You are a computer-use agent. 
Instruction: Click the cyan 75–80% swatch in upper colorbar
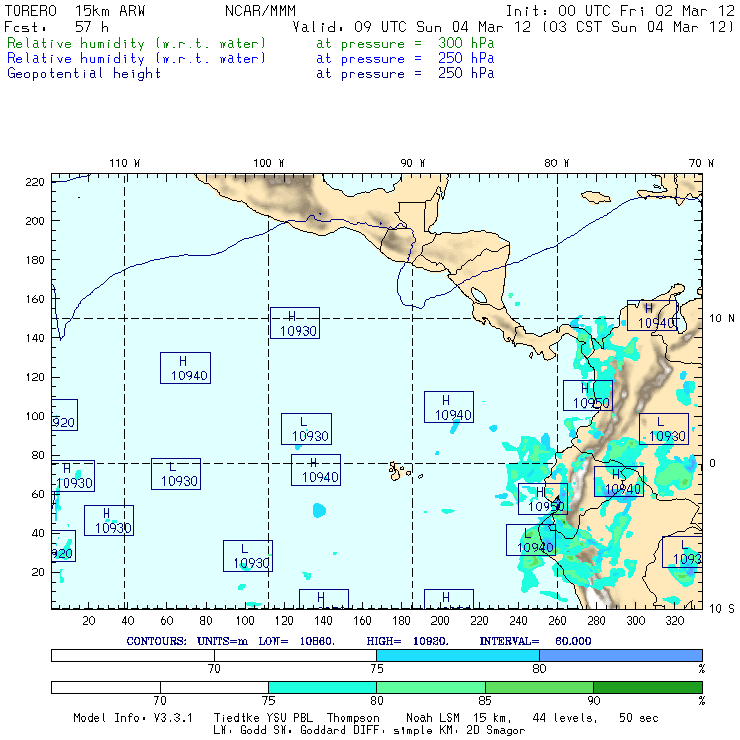(458, 655)
